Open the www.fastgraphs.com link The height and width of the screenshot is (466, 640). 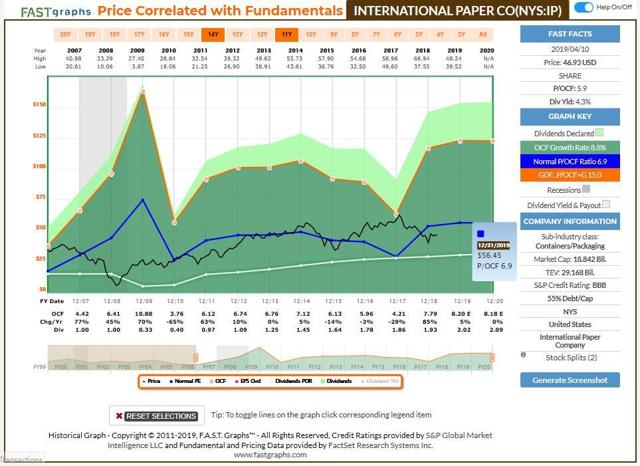[x=270, y=455]
